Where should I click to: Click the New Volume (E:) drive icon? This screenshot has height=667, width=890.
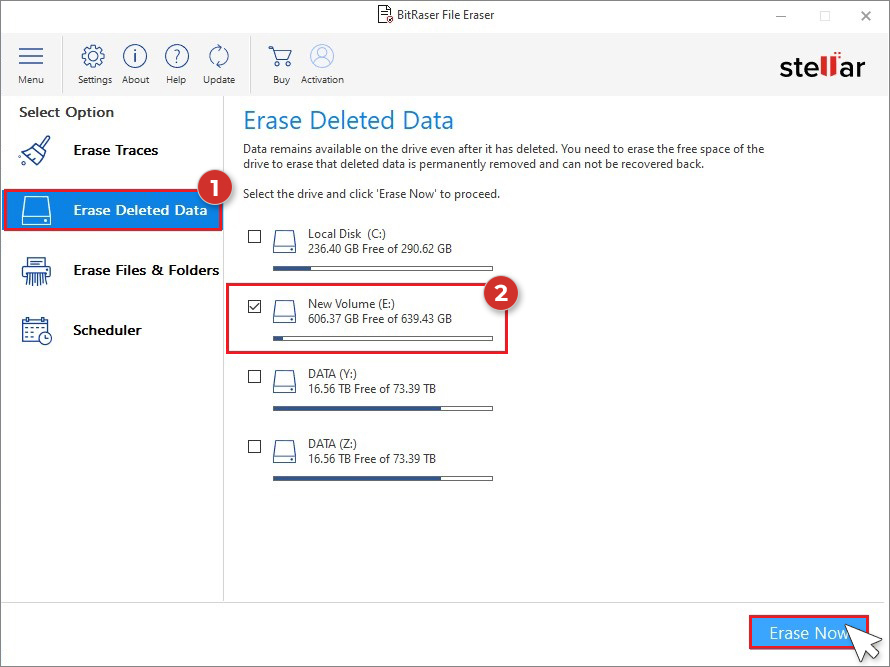283,310
